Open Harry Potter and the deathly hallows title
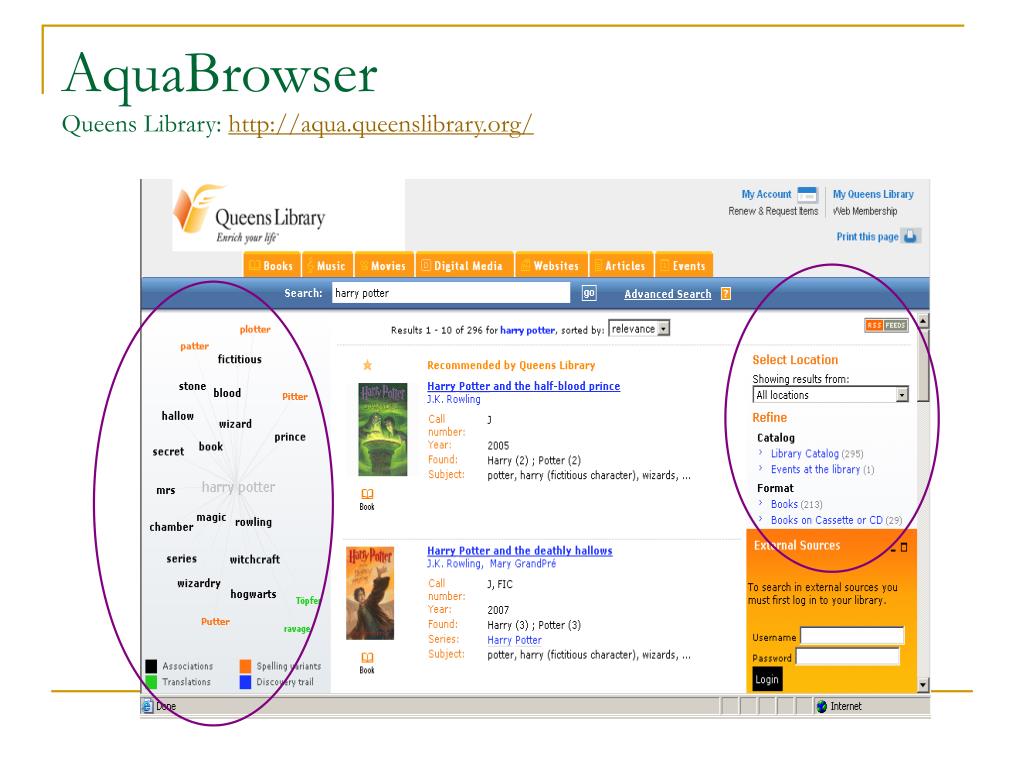 coord(520,551)
